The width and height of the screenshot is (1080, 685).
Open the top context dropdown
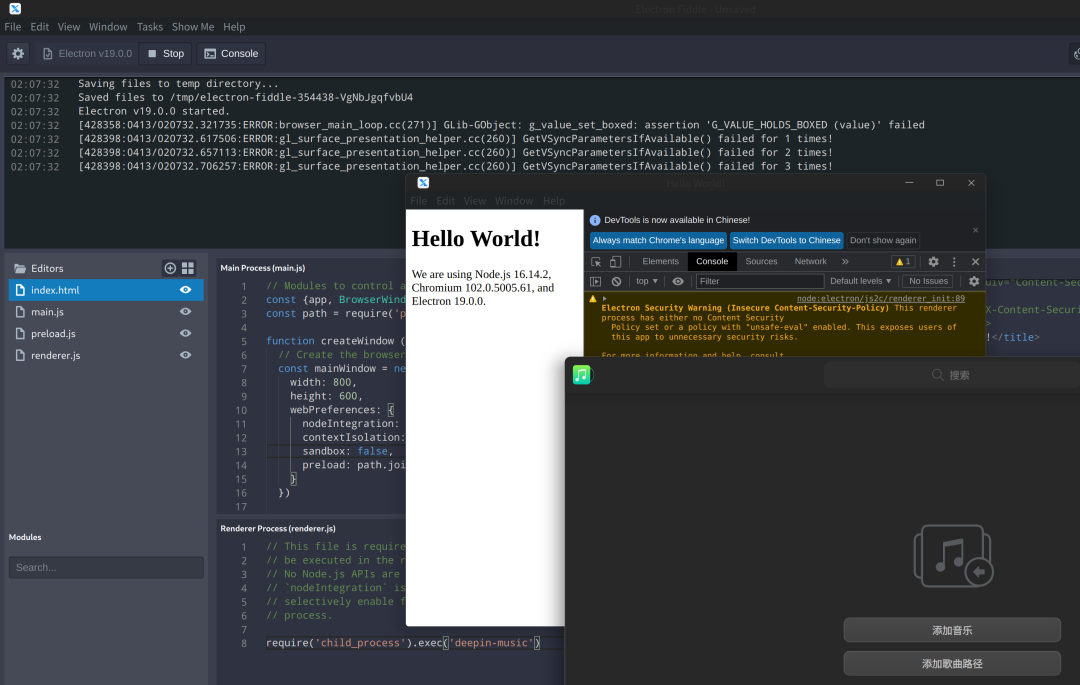pyautogui.click(x=647, y=281)
